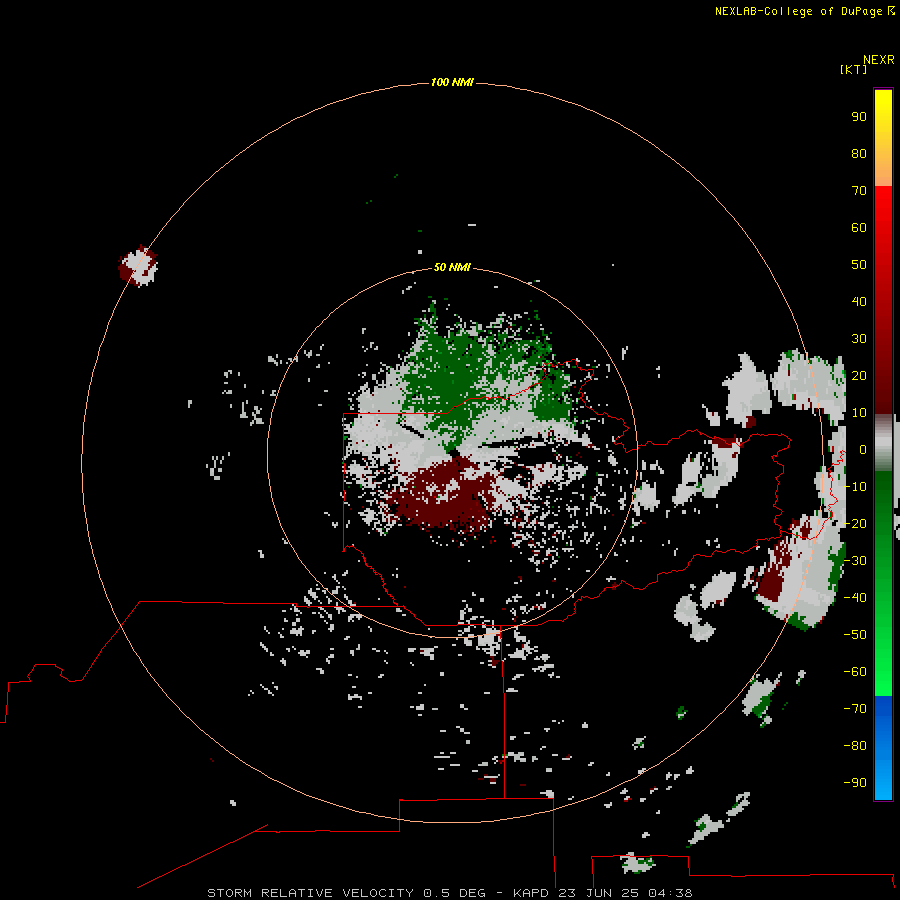Click the 30 value on the velocity scale
The height and width of the screenshot is (900, 900).
[859, 339]
